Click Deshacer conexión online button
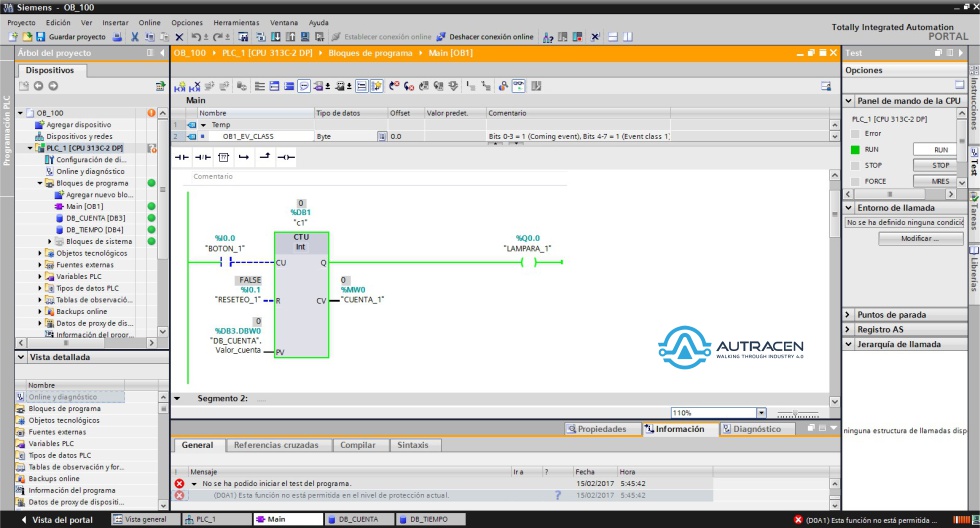980x528 pixels. point(485,37)
